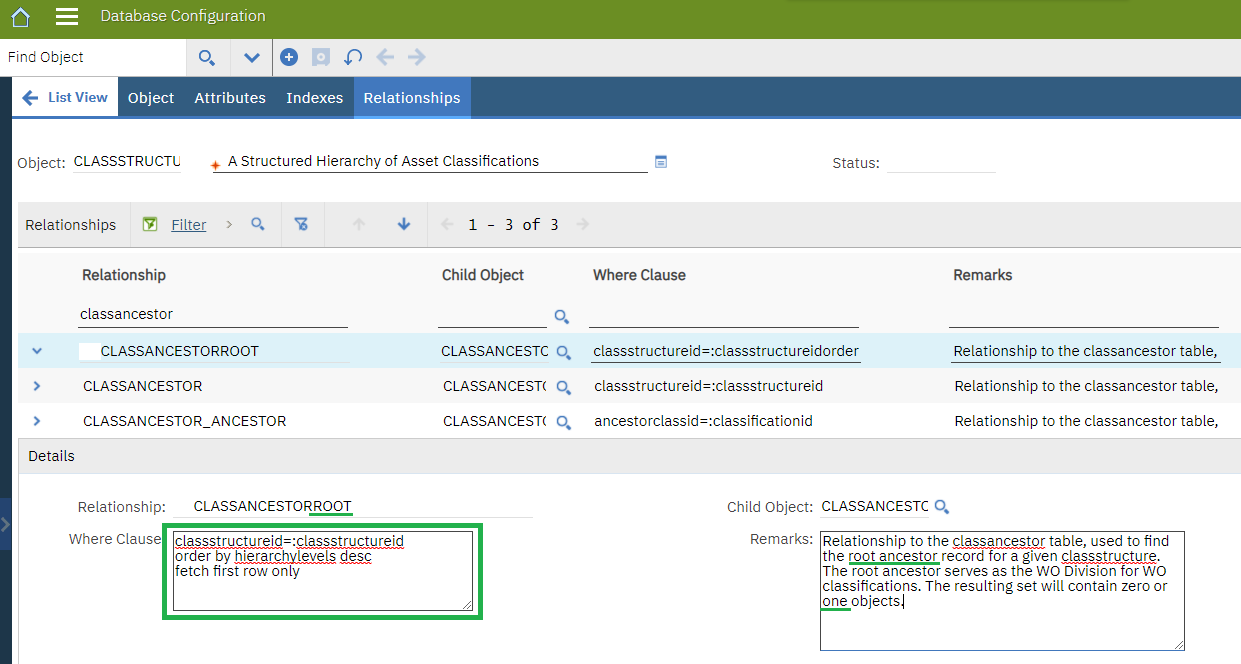1241x664 pixels.
Task: Open the navigation hamburger menu
Action: click(x=66, y=16)
